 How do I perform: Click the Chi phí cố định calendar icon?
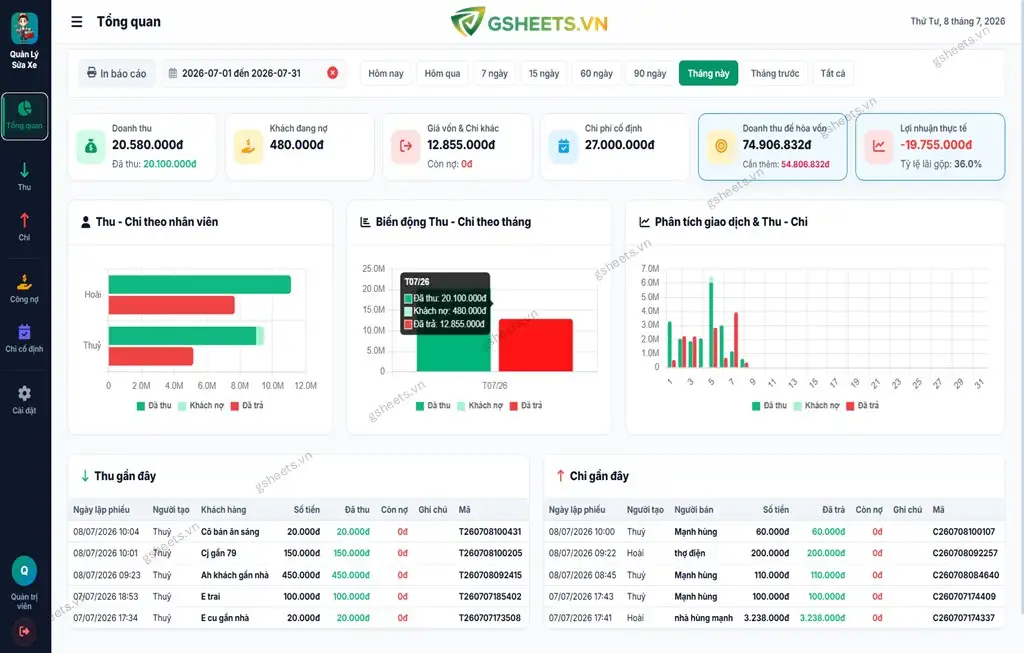(x=564, y=146)
